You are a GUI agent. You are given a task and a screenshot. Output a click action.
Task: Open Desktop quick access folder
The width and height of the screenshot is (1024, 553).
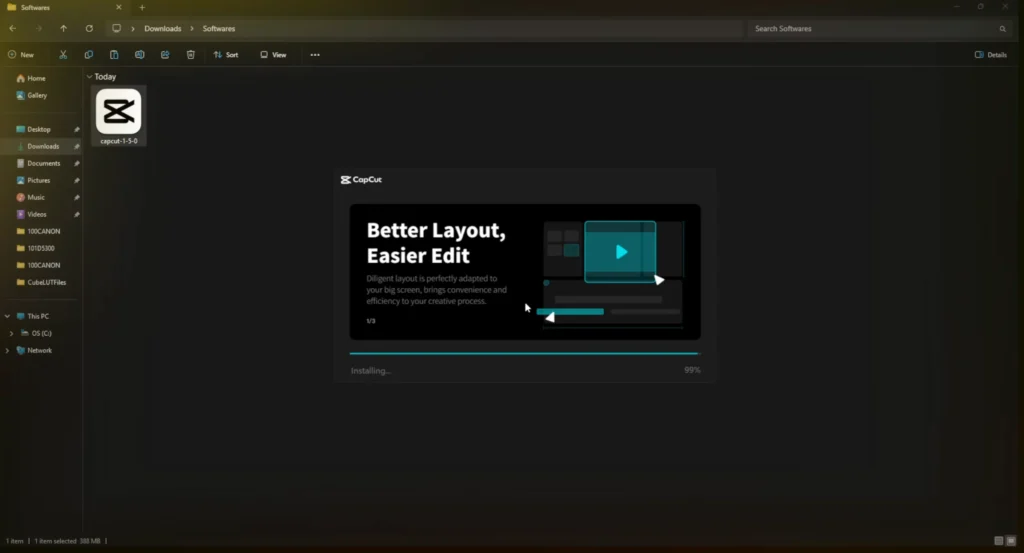click(x=39, y=129)
